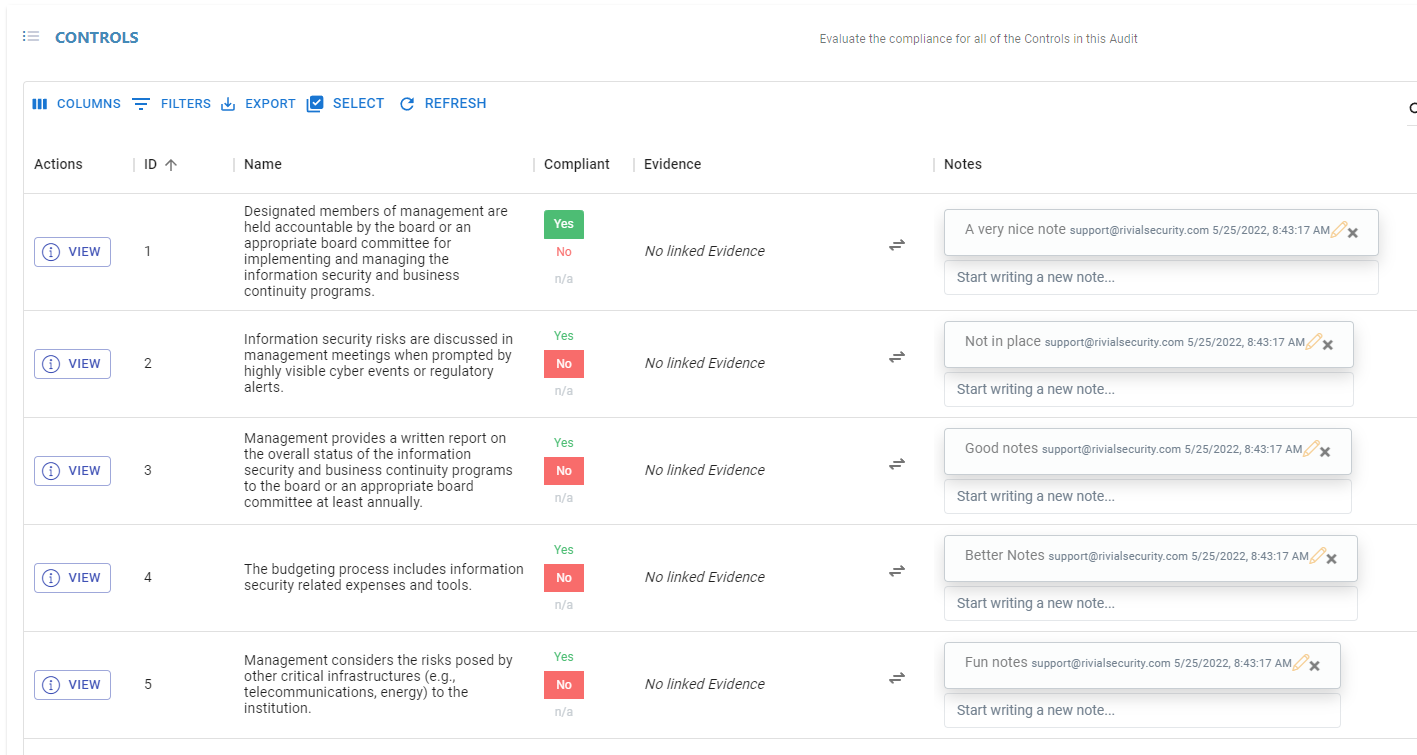This screenshot has height=755, width=1417.
Task: Click the swap arrows icon in row 4
Action: click(x=897, y=571)
